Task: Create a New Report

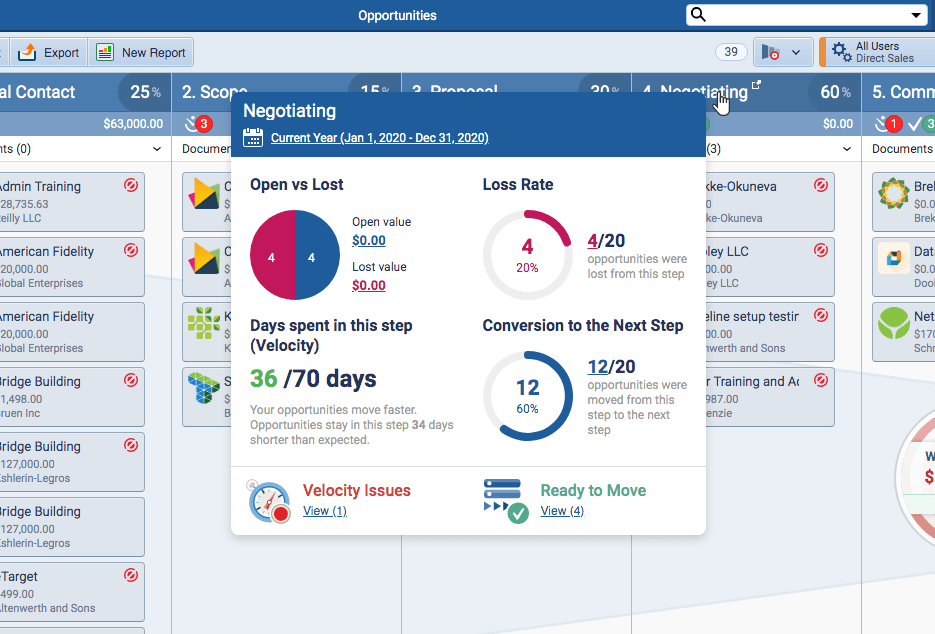Action: click(x=141, y=52)
